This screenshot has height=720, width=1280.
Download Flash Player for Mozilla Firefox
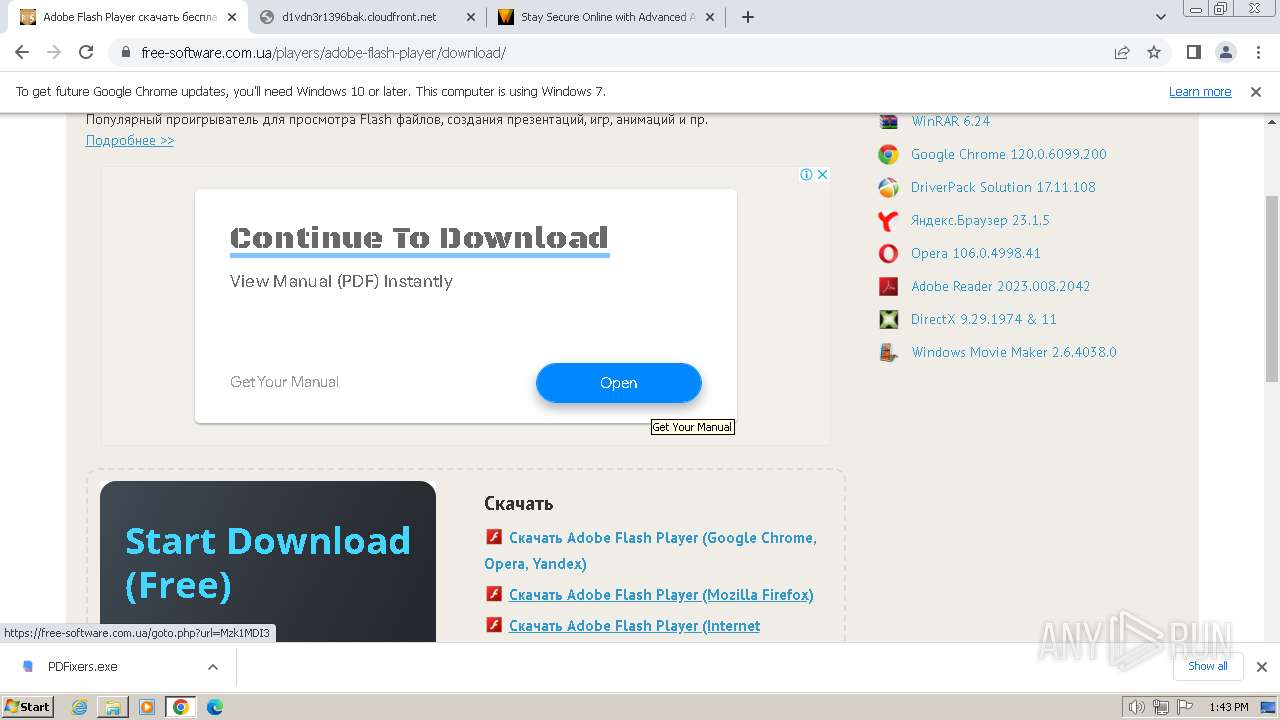point(661,595)
